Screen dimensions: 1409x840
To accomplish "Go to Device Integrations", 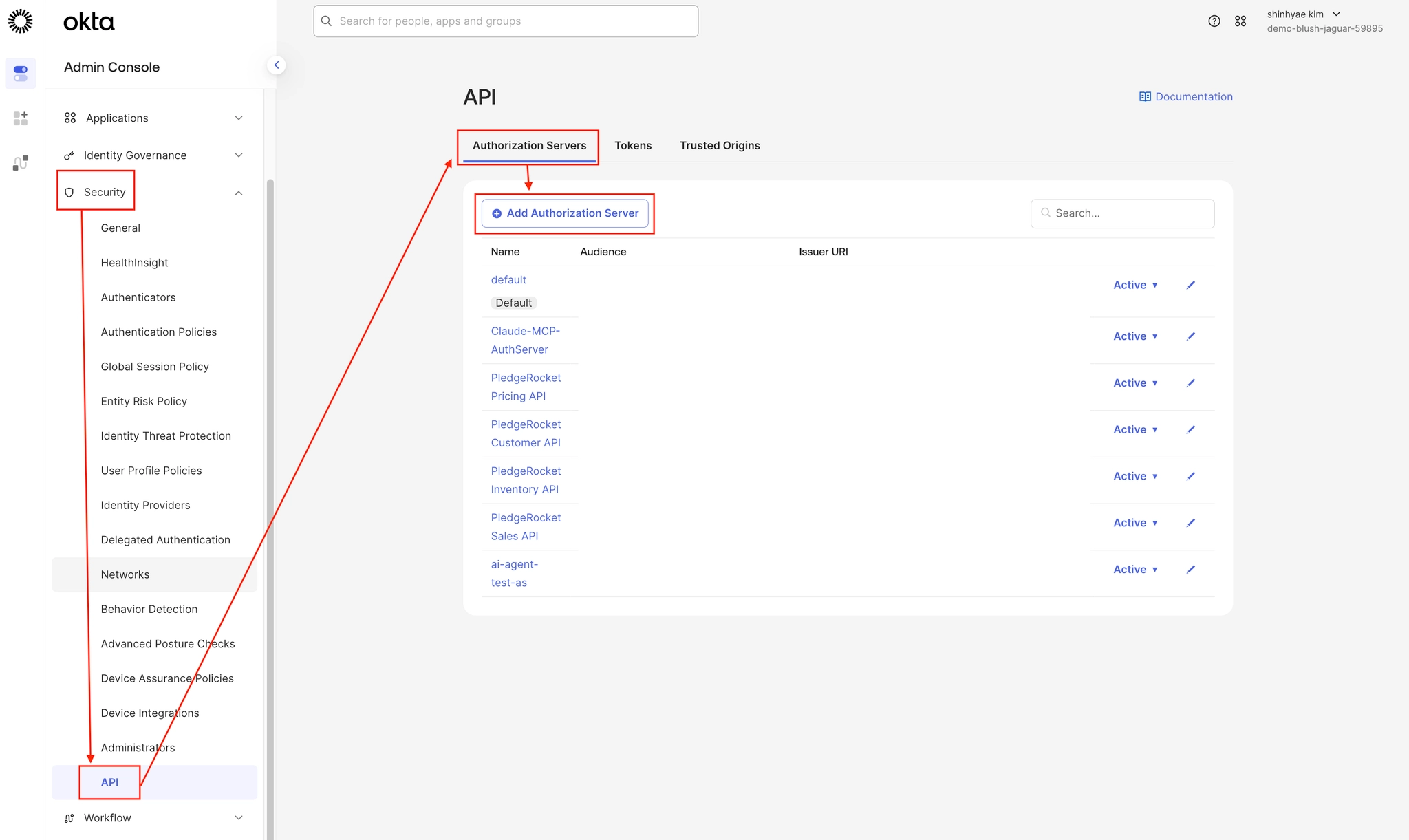I will [x=150, y=713].
